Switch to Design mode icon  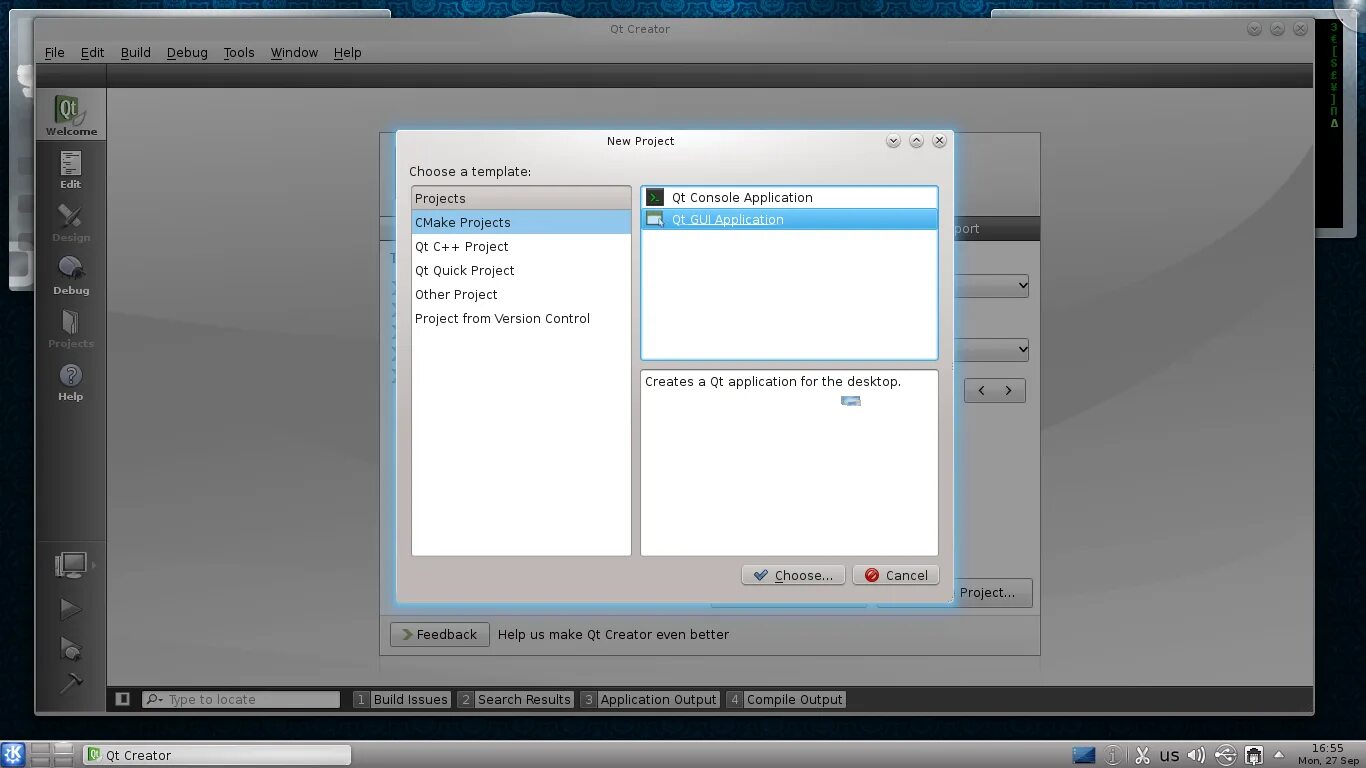tap(70, 222)
